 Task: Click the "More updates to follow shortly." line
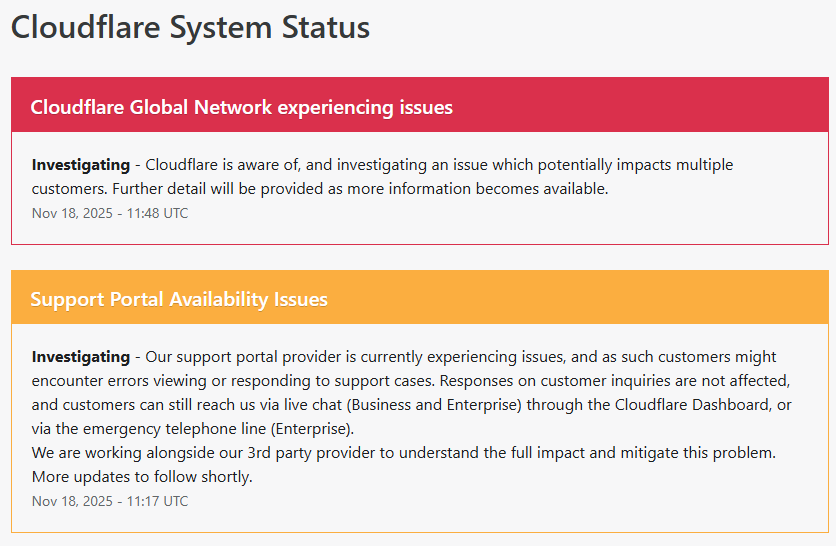point(142,476)
